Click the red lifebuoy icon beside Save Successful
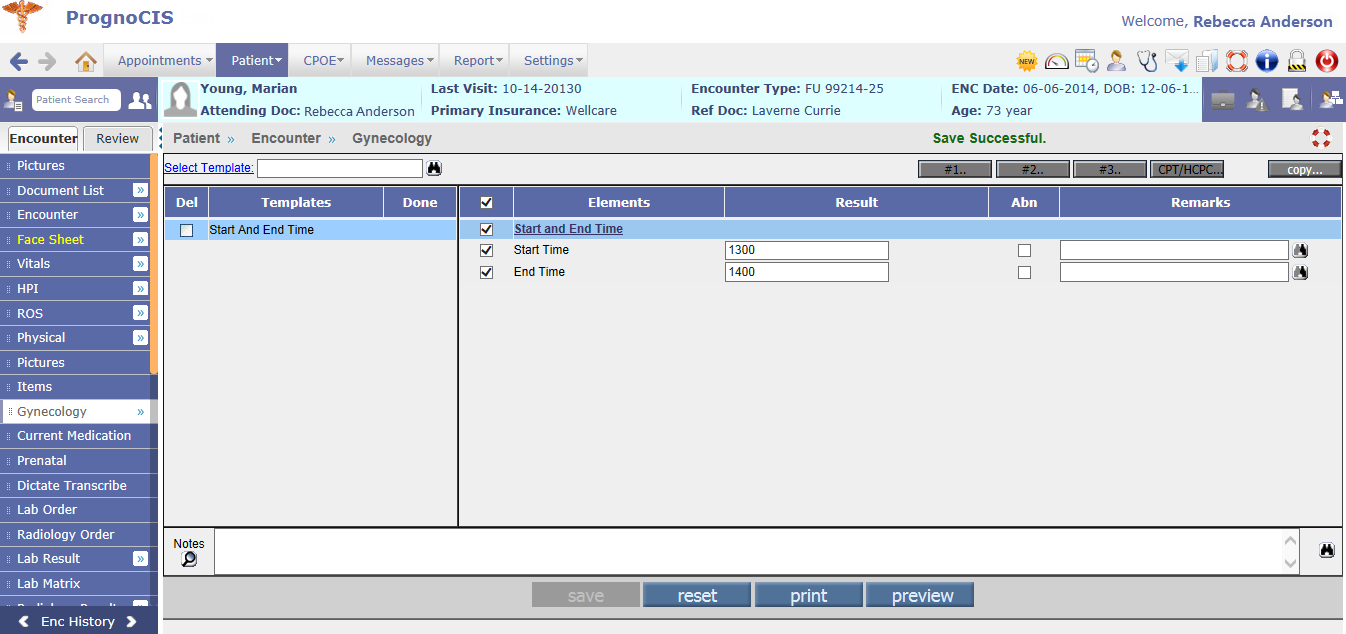The image size is (1346, 634). (1321, 138)
